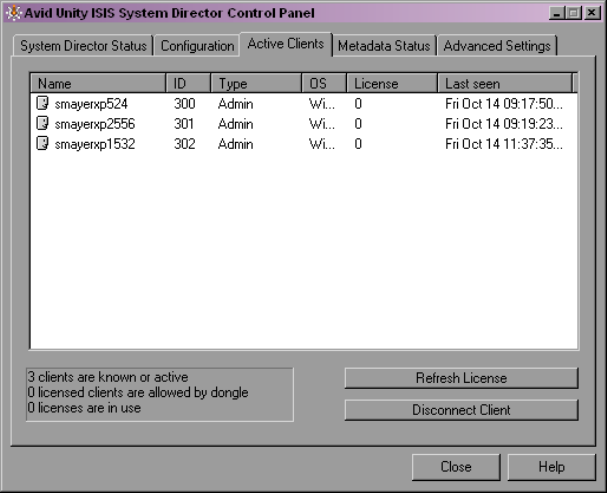The image size is (607, 493).
Task: Select client name smayerxp2556
Action: [x=95, y=124]
